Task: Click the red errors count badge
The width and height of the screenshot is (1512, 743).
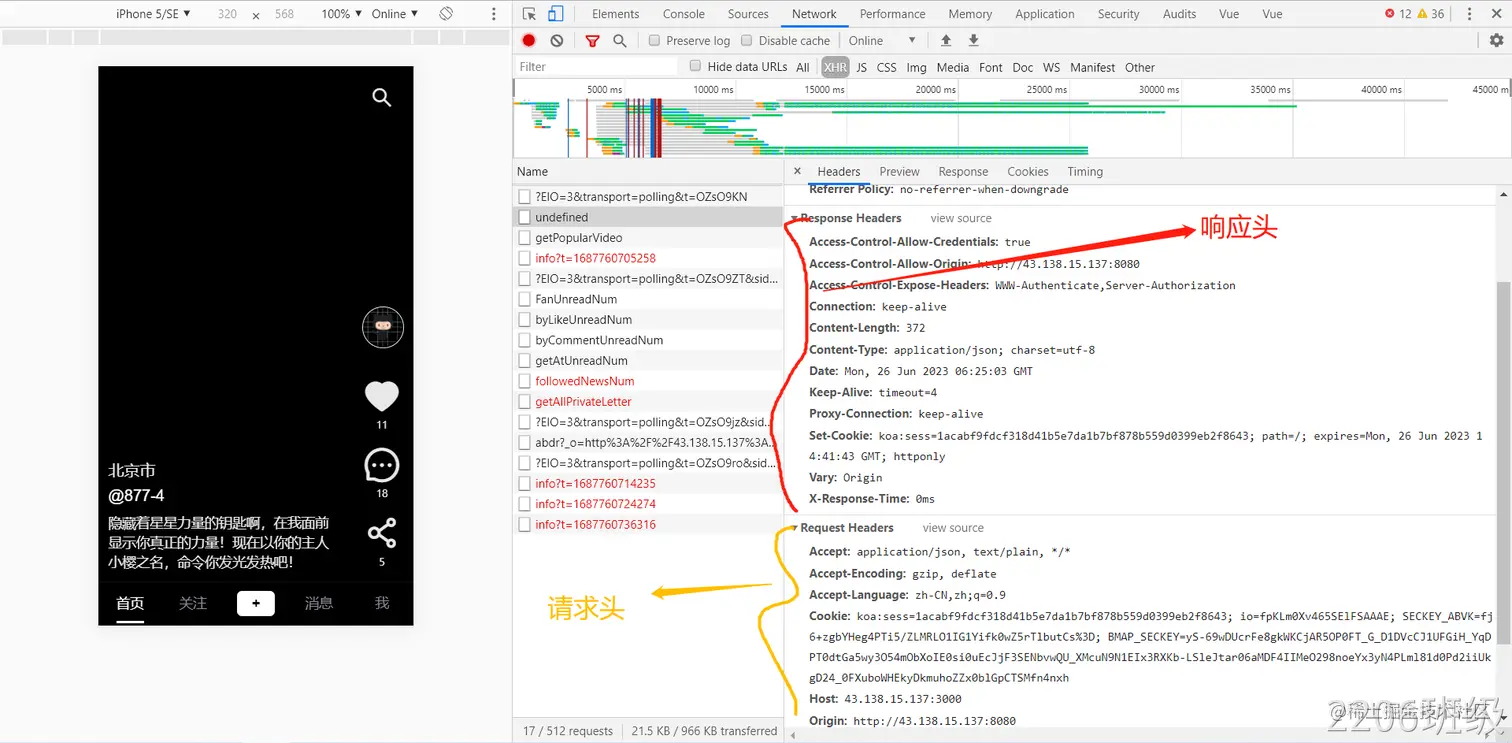Action: click(1398, 14)
